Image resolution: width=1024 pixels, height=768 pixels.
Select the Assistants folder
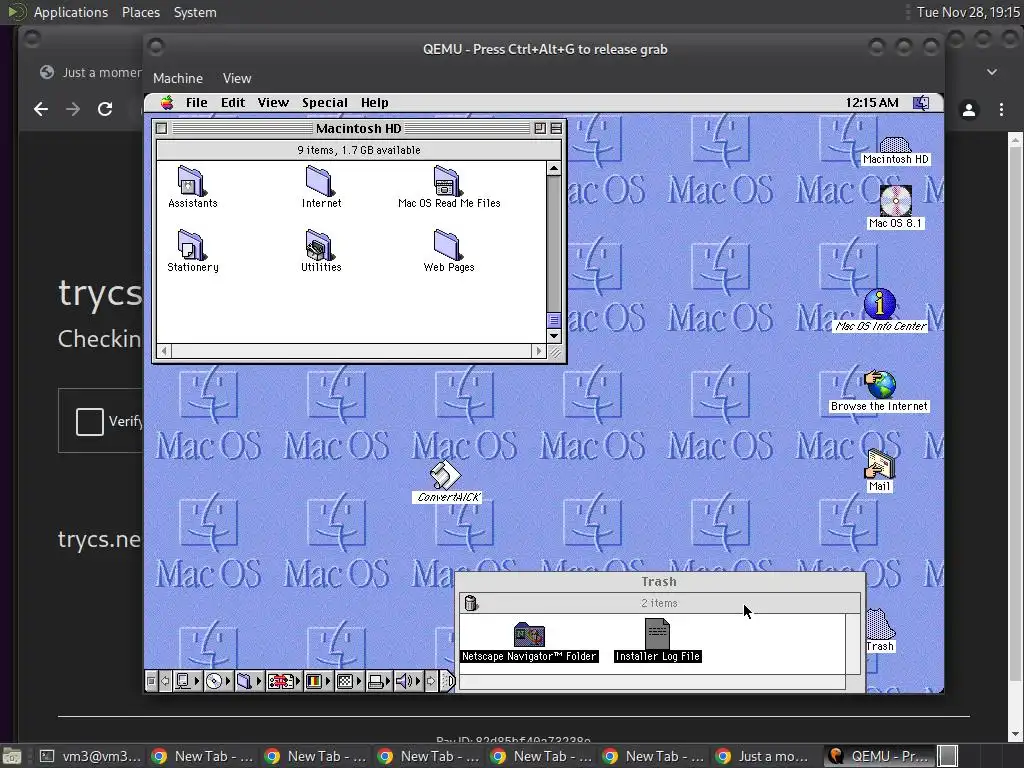tap(192, 187)
